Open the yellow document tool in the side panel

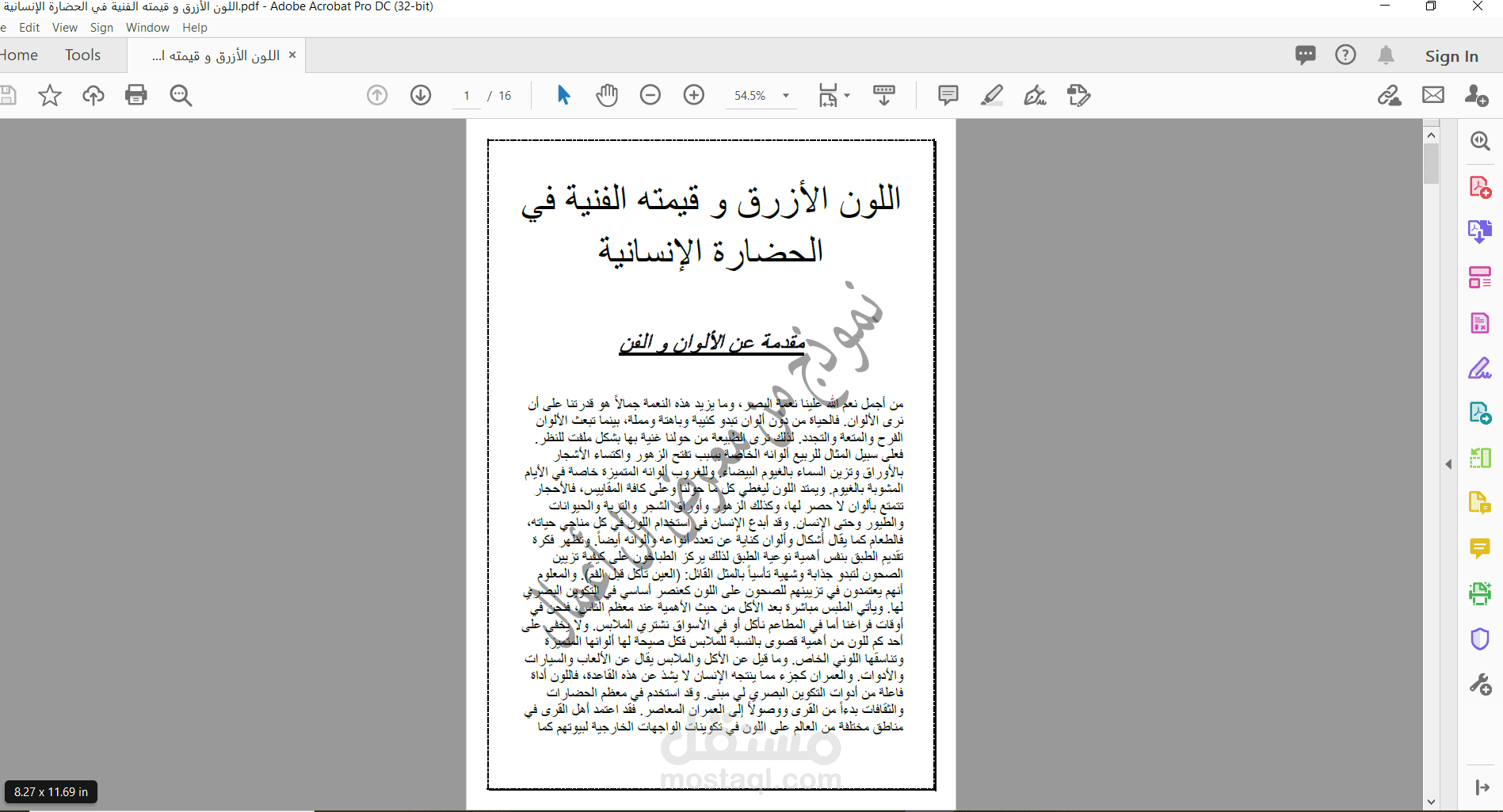1480,503
